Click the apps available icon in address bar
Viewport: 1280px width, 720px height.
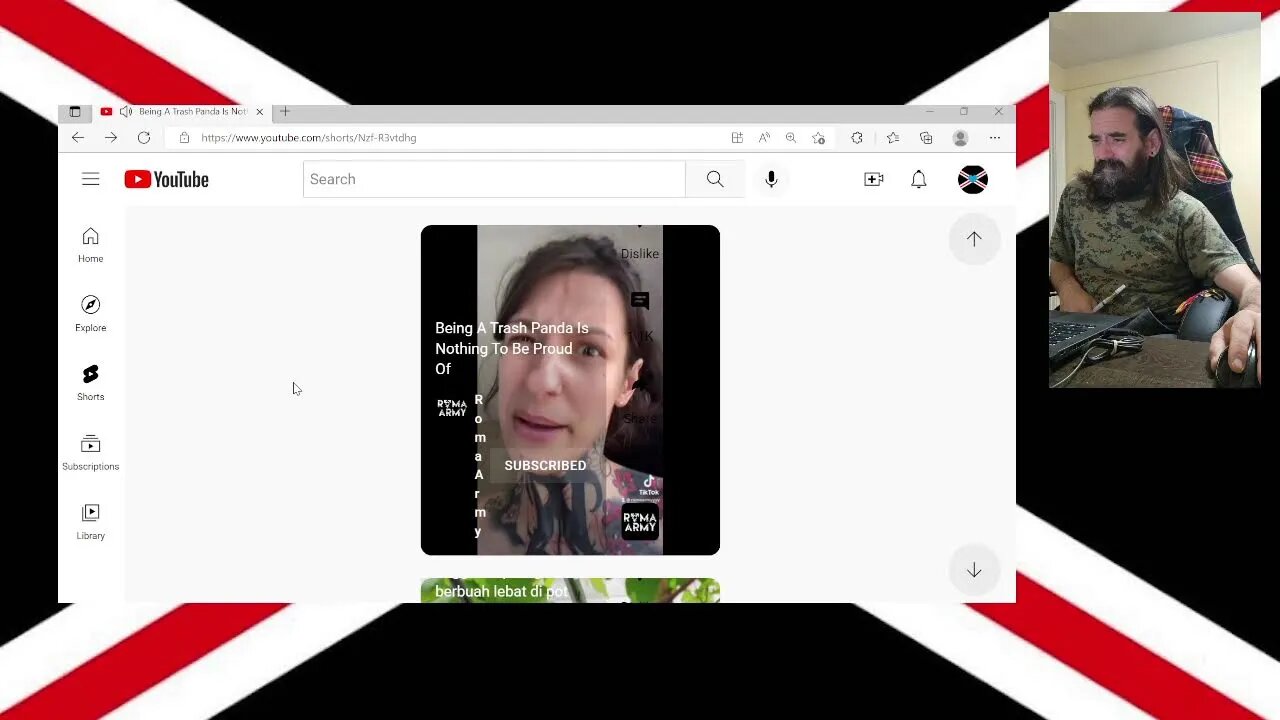click(x=737, y=138)
